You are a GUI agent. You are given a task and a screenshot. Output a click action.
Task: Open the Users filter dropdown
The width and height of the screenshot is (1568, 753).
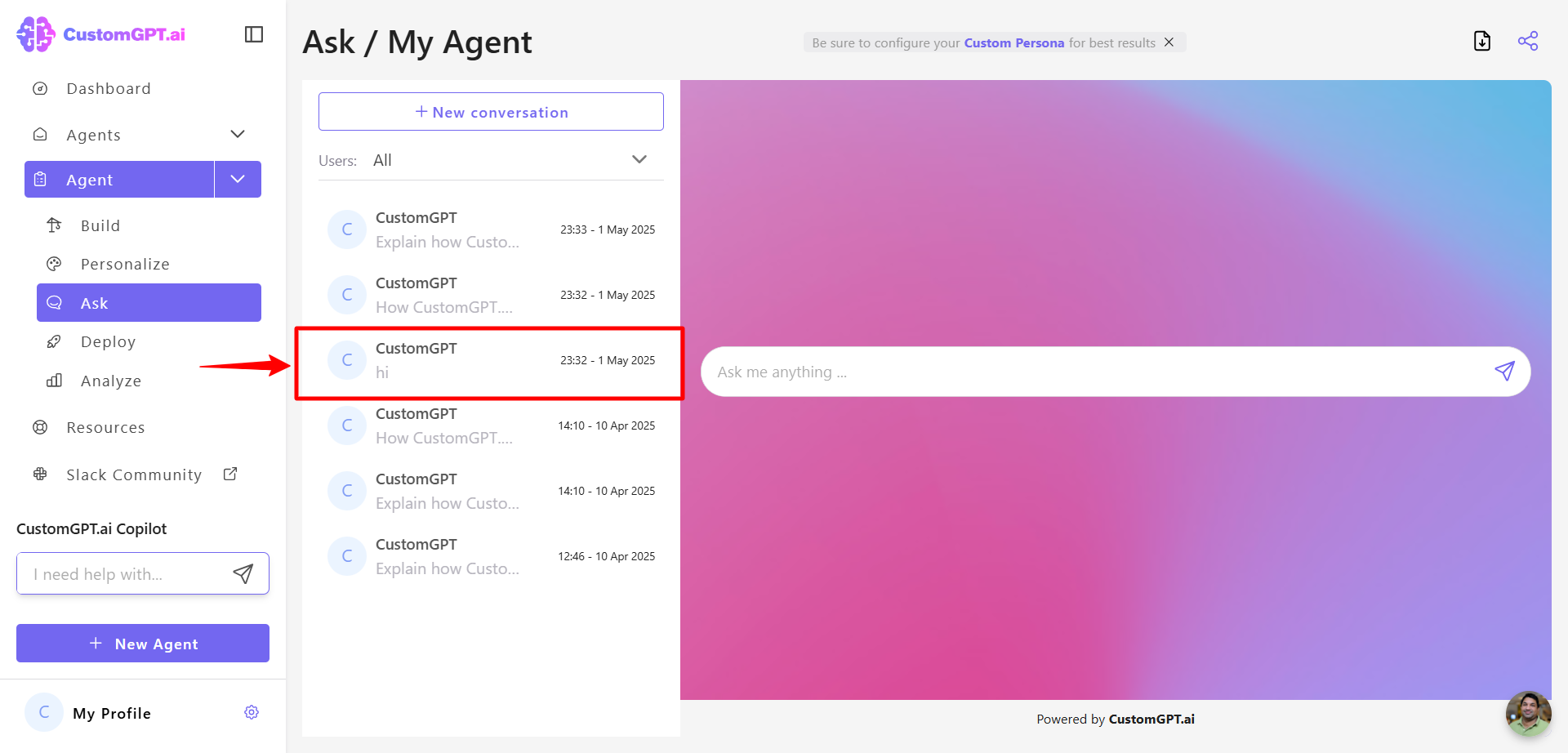[x=491, y=160]
